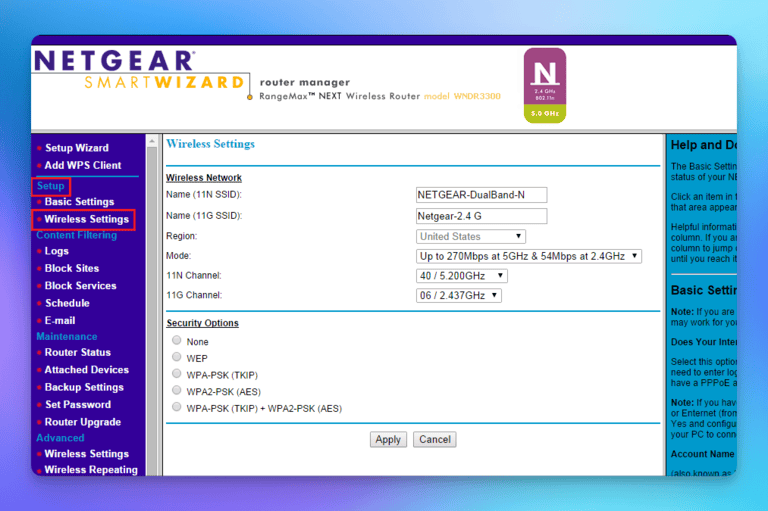Viewport: 768px width, 511px height.
Task: Click the model WNDR3300 text
Action: [x=462, y=97]
